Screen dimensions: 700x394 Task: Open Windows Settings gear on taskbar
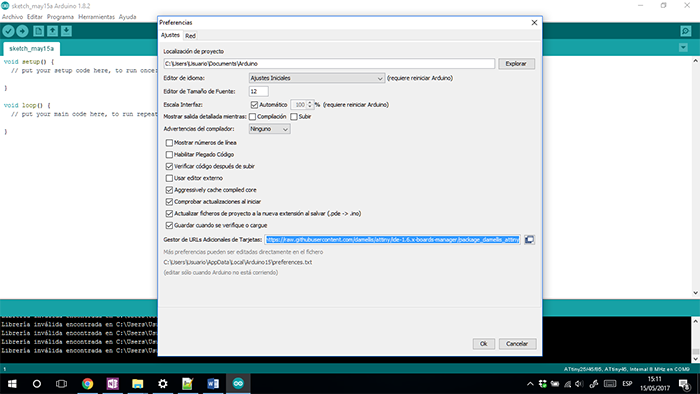[162, 384]
